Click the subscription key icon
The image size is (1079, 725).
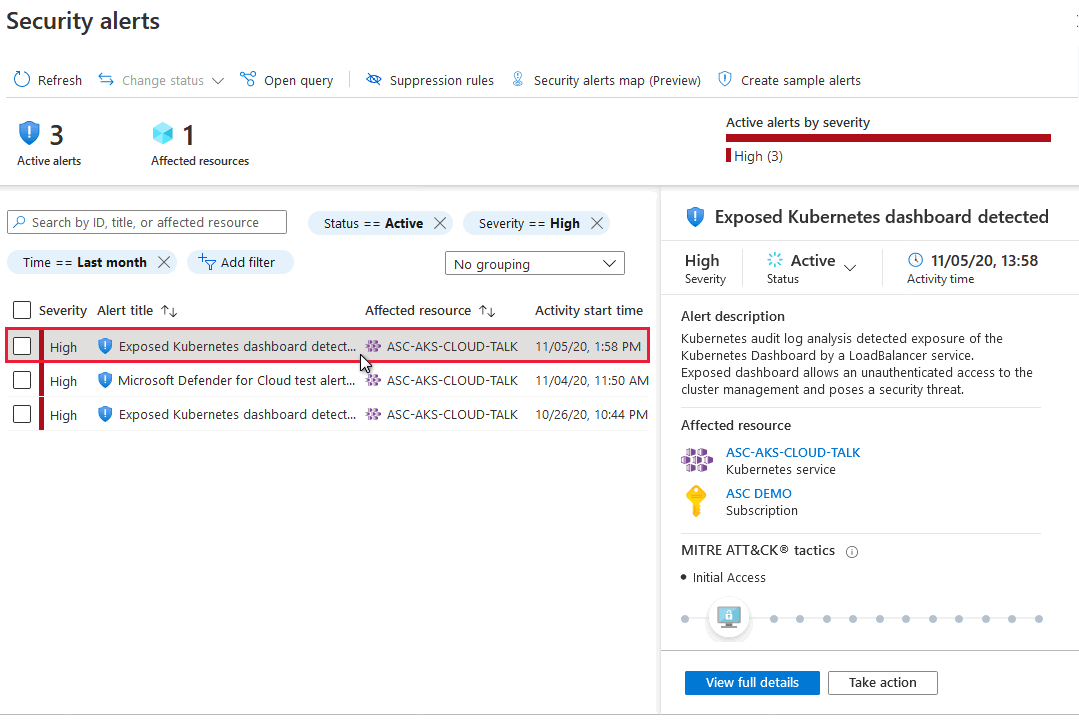click(x=696, y=501)
